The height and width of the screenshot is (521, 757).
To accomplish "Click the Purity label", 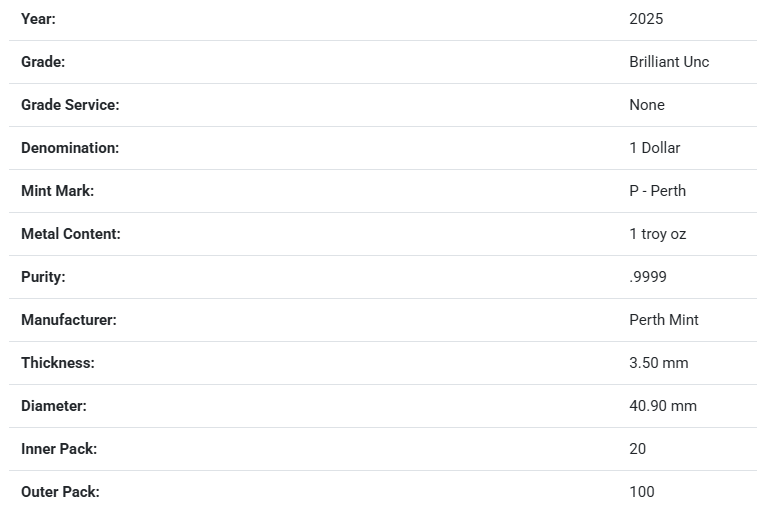I will click(x=43, y=277).
